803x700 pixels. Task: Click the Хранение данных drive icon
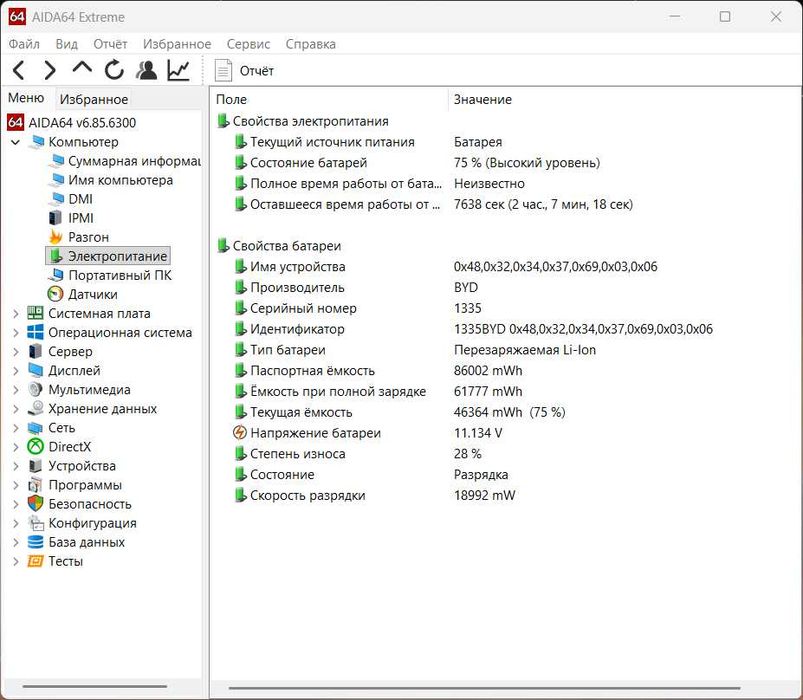(35, 409)
